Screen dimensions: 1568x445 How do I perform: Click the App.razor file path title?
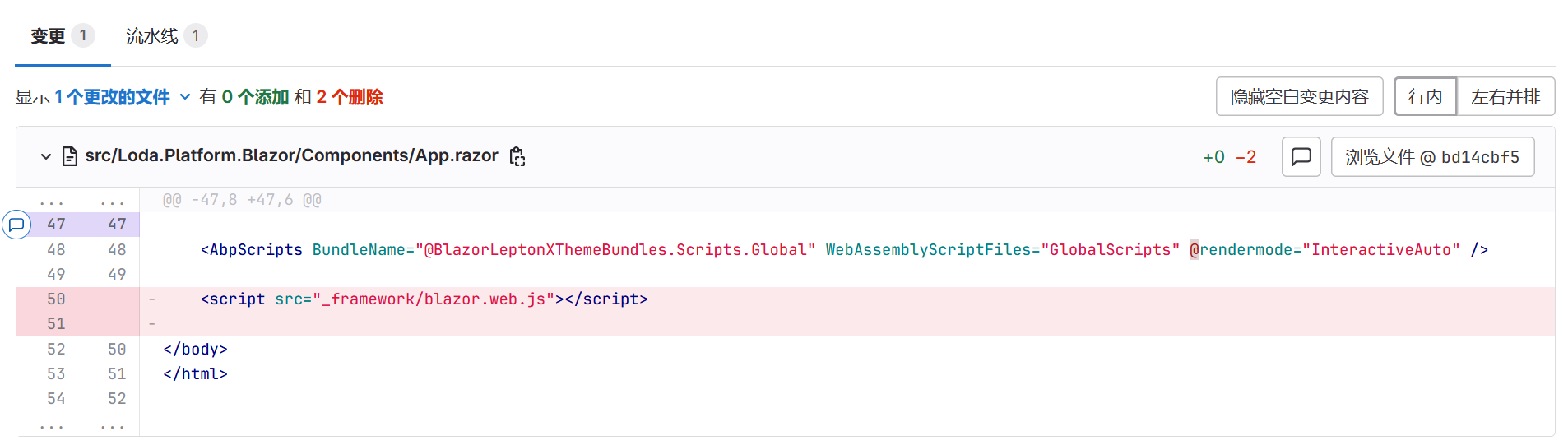291,155
